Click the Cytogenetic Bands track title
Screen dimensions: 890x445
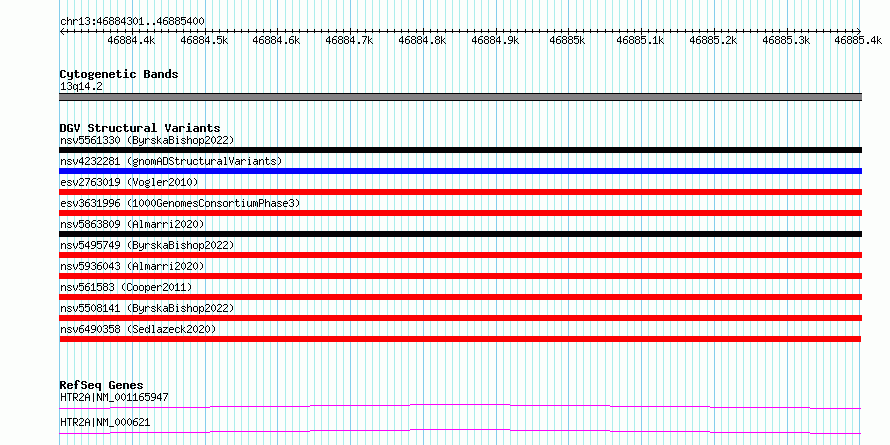pyautogui.click(x=119, y=74)
